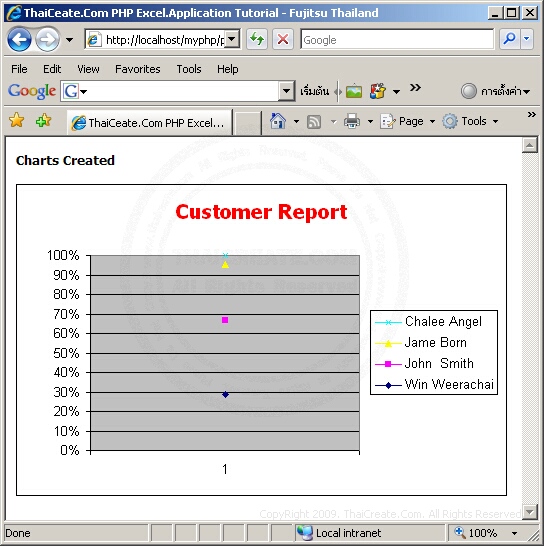Click the vertical scrollbar down arrow
Image resolution: width=544 pixels, height=546 pixels.
(530, 512)
